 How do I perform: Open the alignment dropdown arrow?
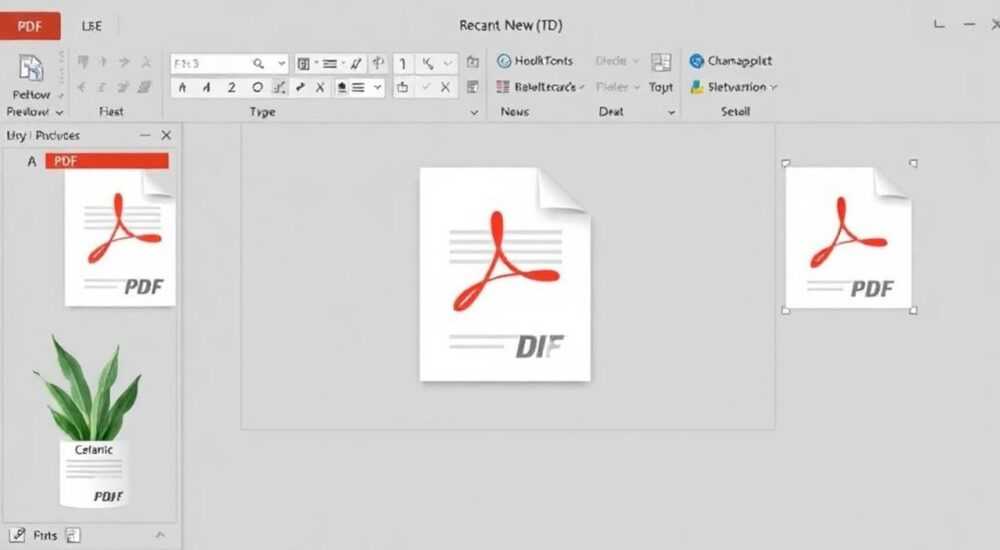(378, 87)
